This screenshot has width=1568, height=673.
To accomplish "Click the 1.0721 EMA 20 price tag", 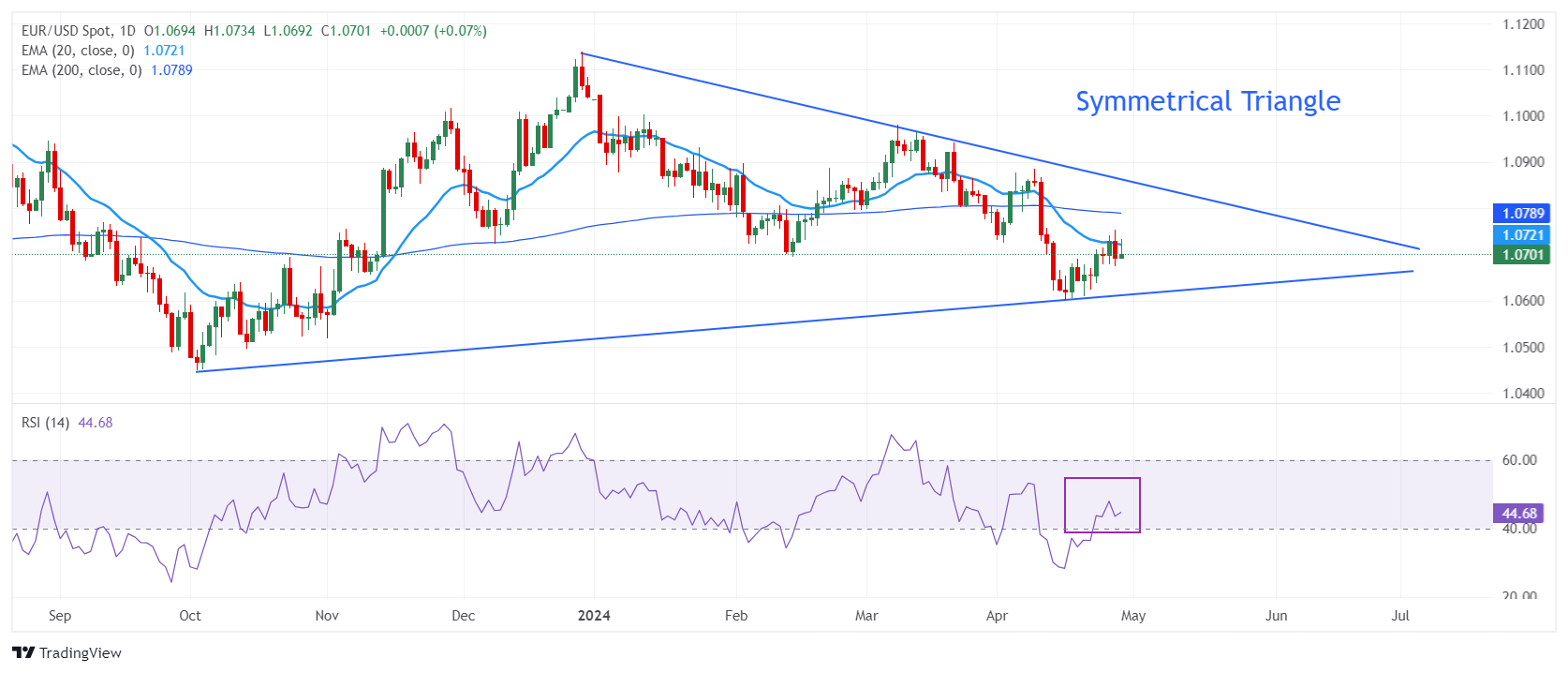I will [1523, 235].
